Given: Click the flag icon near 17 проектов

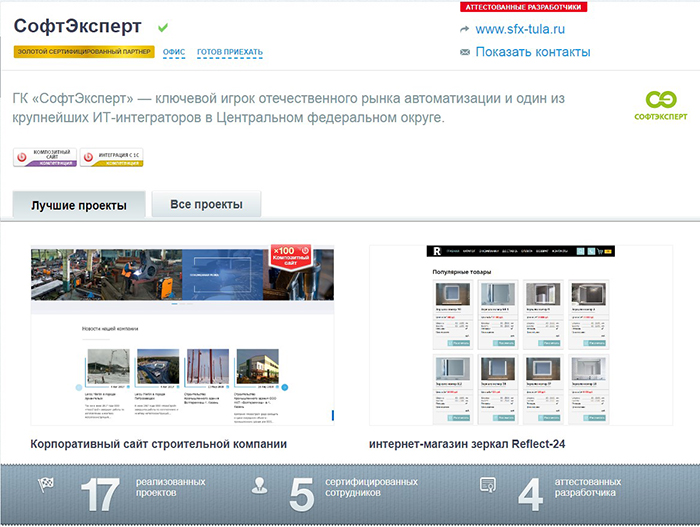Looking at the screenshot, I should pyautogui.click(x=46, y=484).
